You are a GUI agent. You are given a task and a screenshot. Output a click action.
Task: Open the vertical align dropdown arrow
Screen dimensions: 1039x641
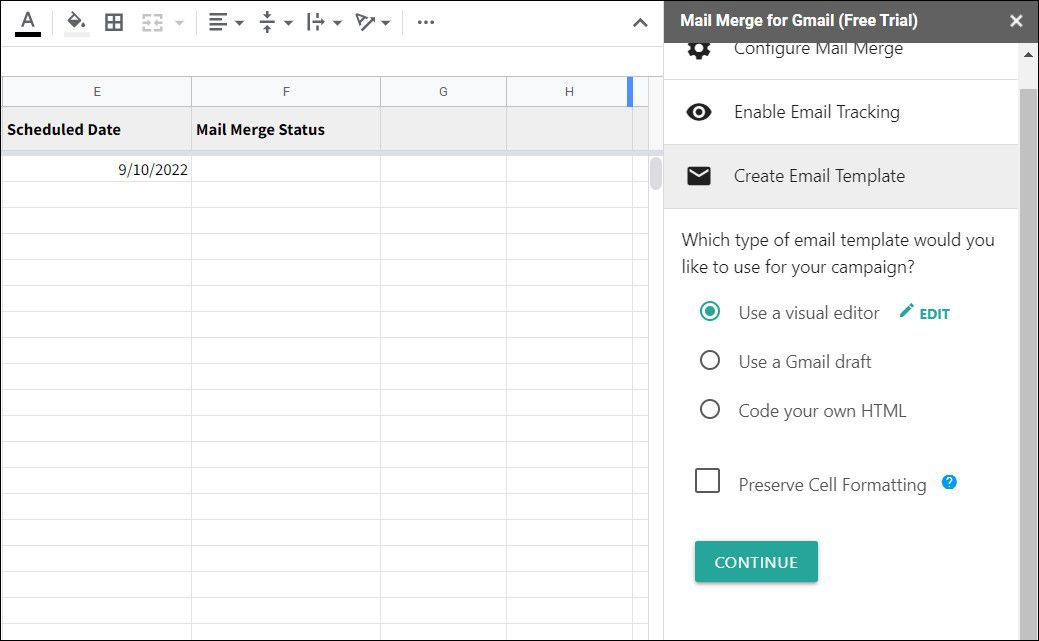288,23
